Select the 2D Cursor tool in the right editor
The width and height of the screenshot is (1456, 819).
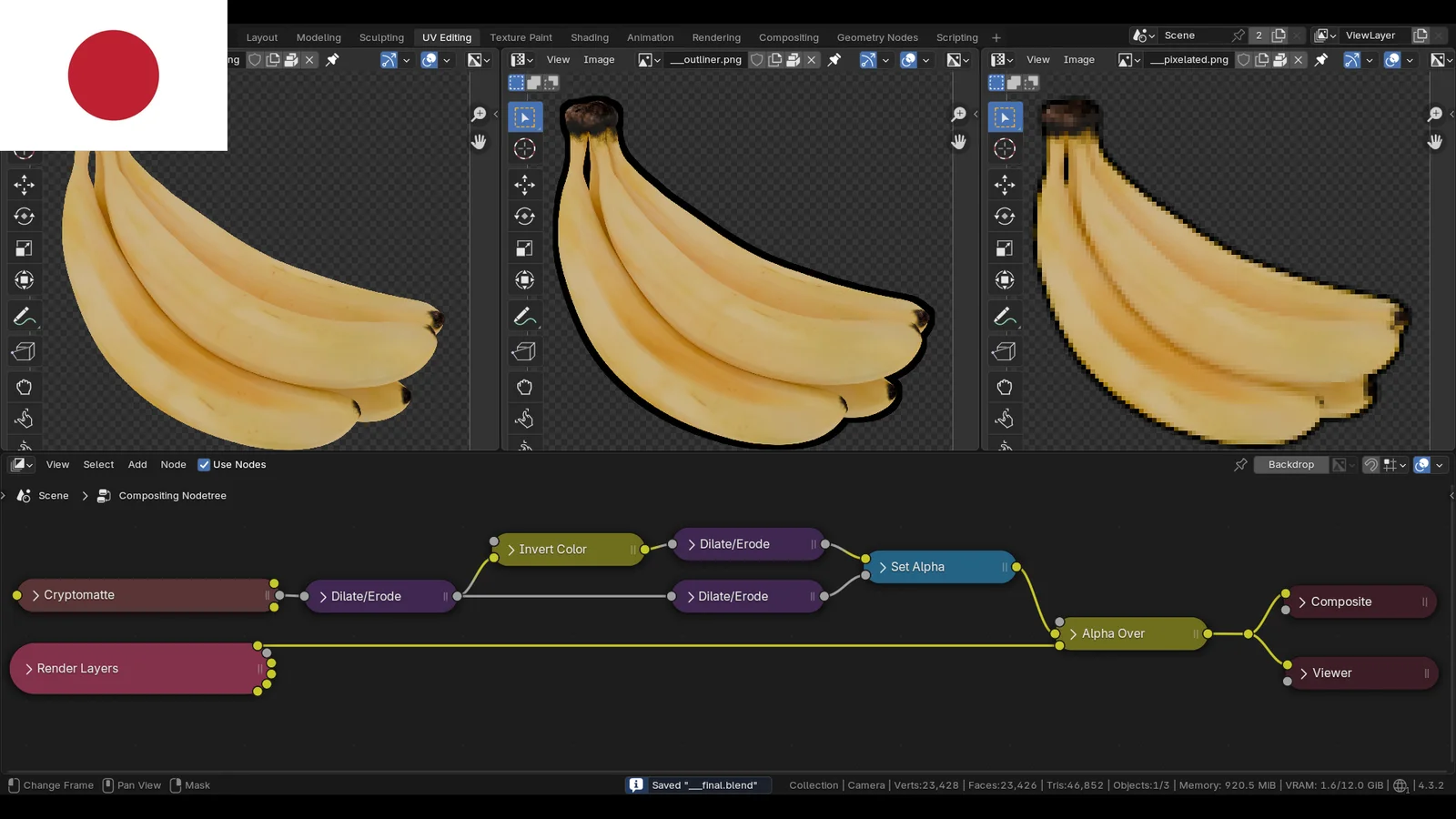click(x=1005, y=149)
